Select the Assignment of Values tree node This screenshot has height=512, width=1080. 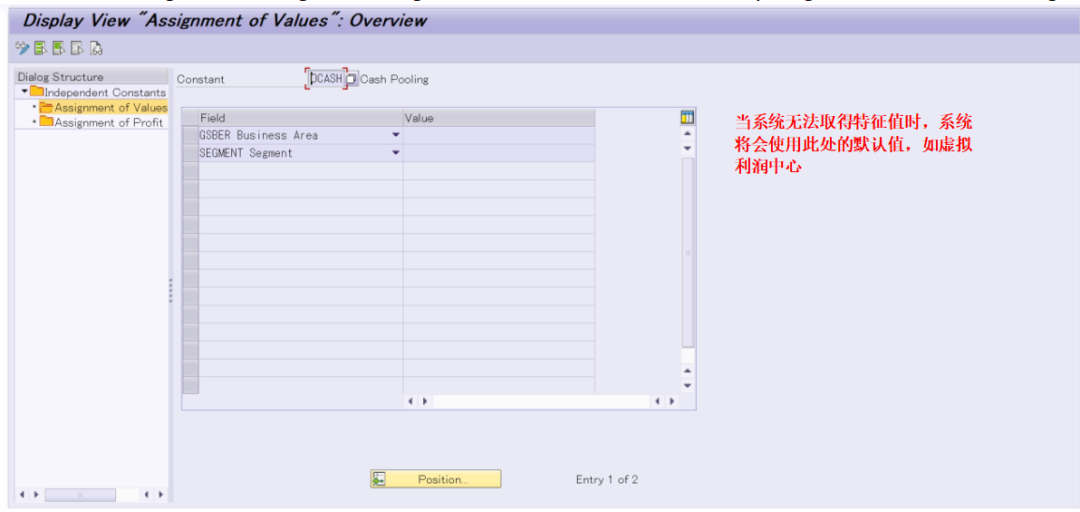(111, 107)
